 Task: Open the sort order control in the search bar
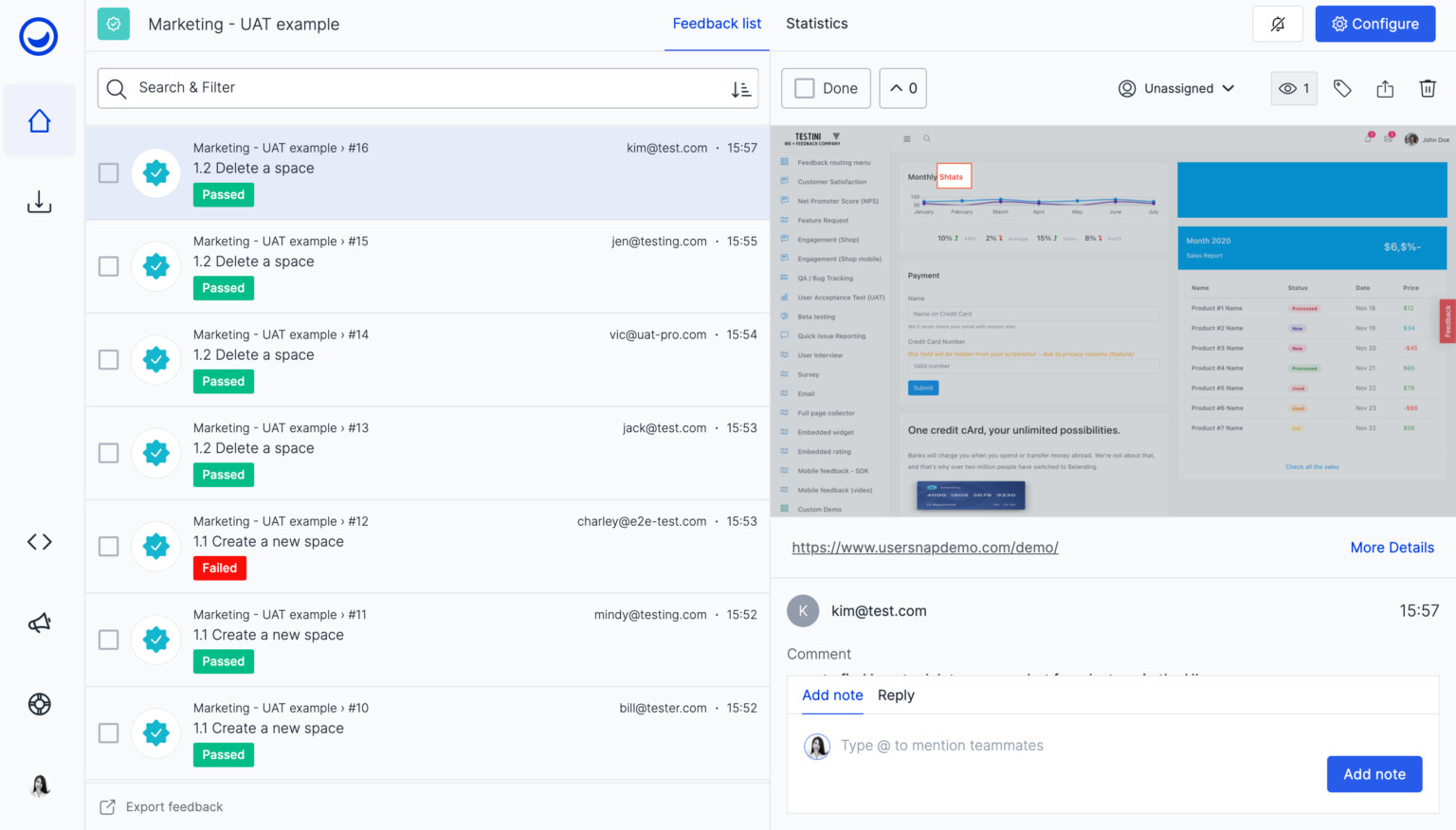[741, 88]
